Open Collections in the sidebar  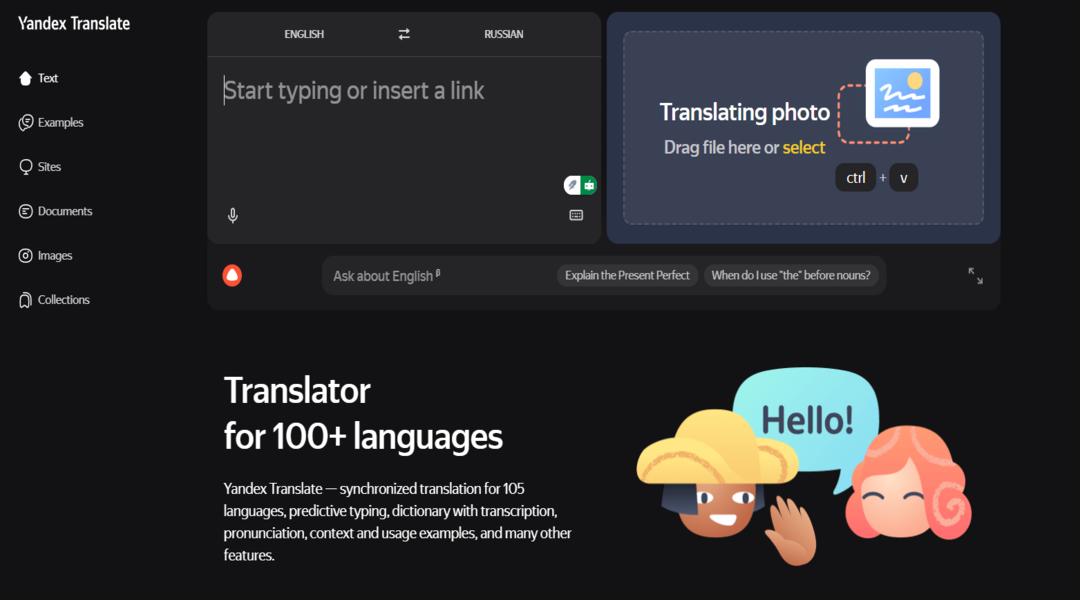[x=54, y=300]
